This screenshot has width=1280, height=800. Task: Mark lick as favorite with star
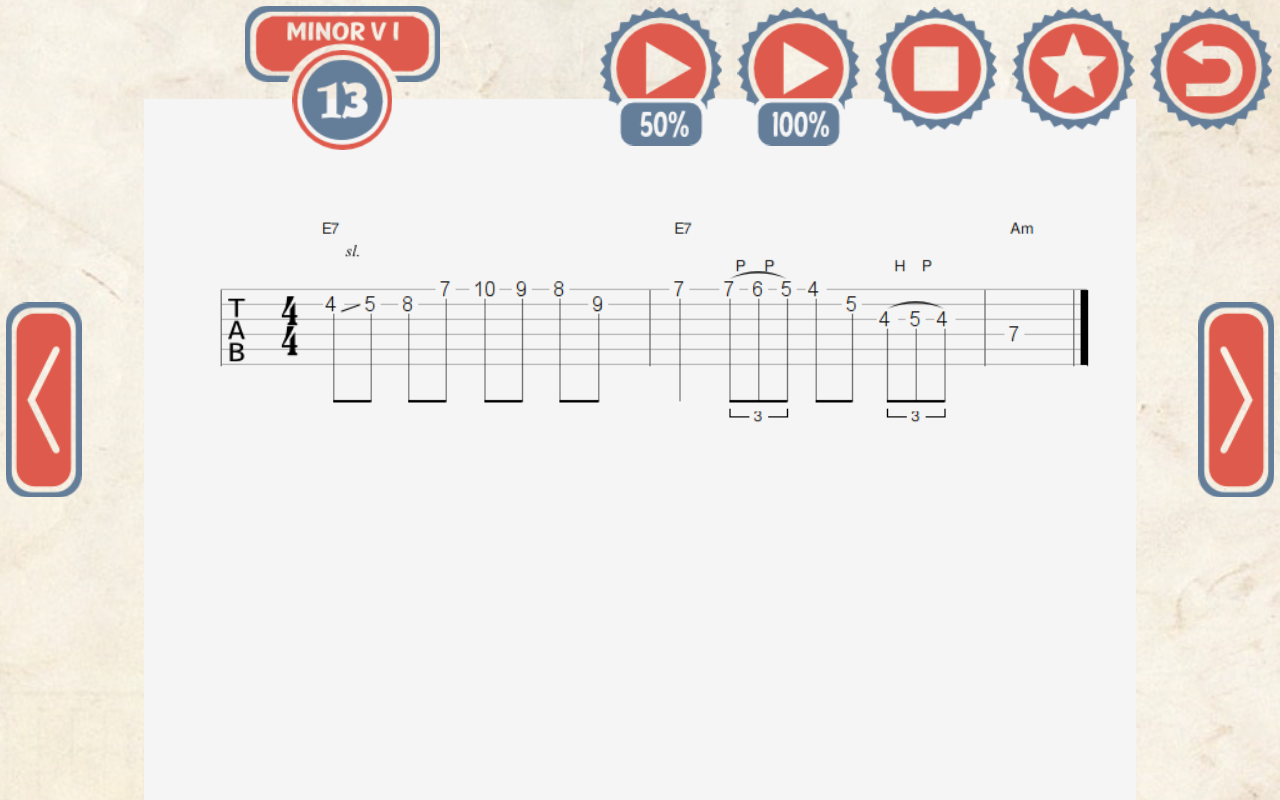[1073, 68]
